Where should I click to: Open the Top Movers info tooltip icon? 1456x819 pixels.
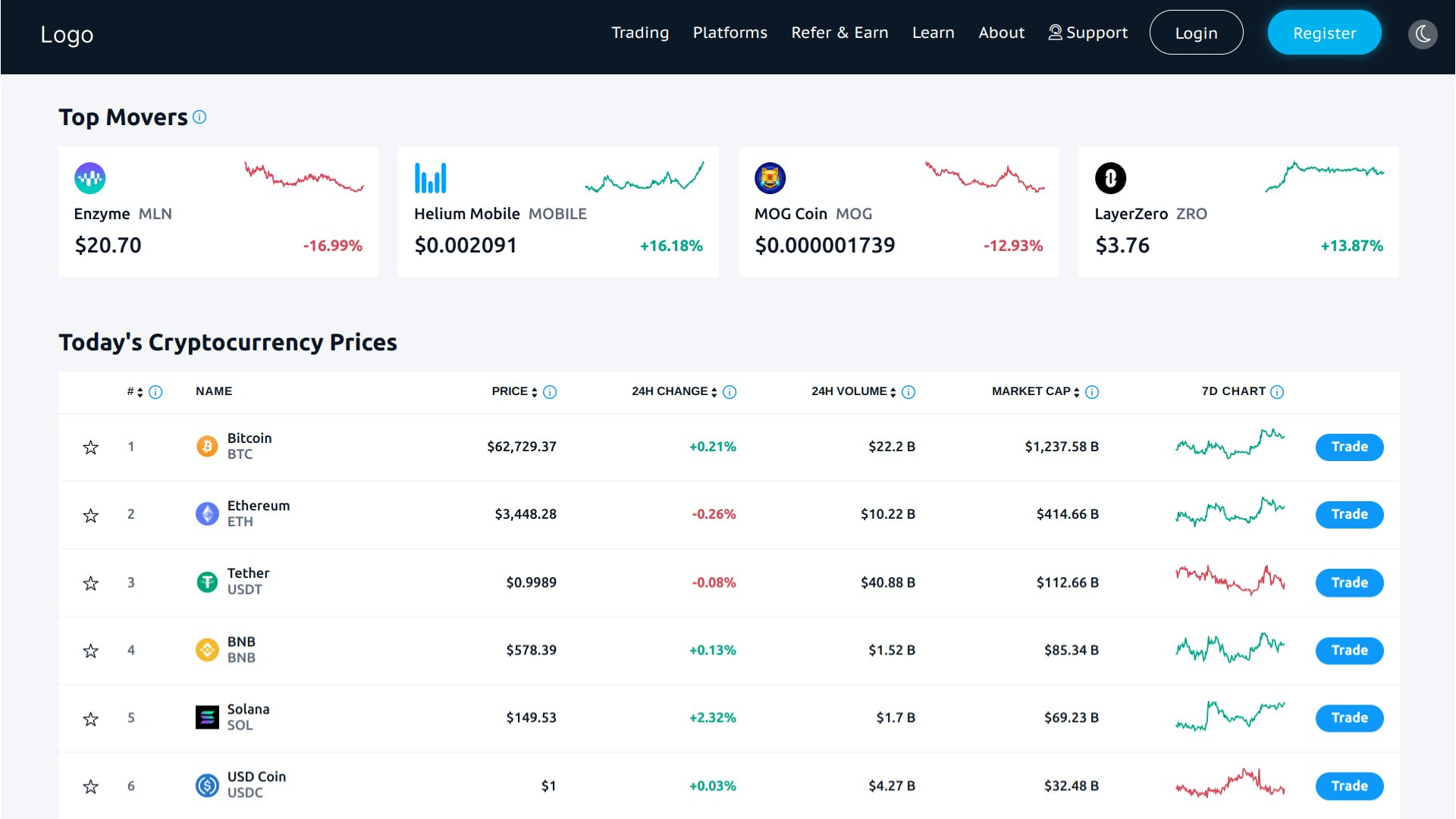(199, 118)
